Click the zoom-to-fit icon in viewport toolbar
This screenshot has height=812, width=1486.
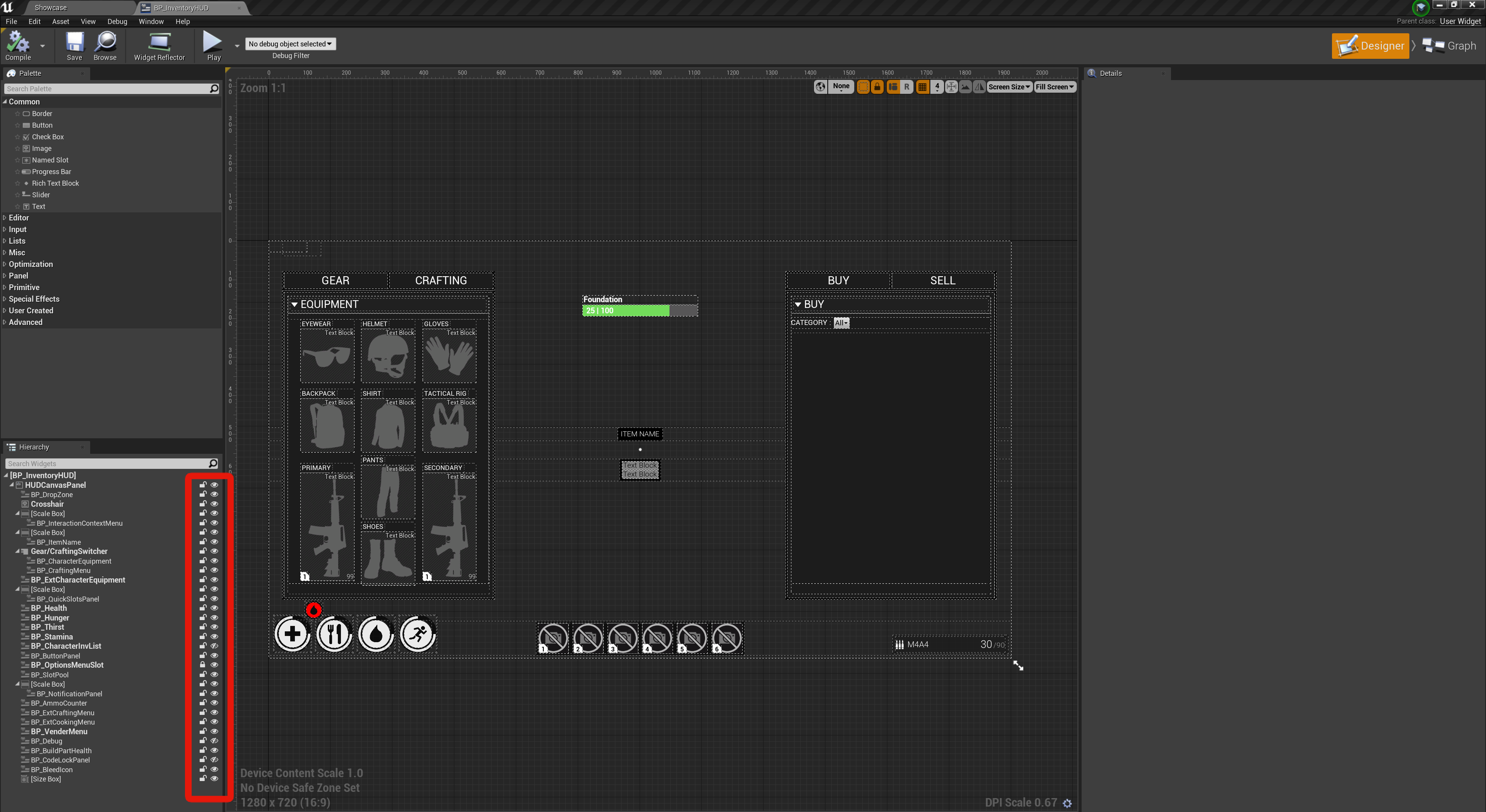951,87
